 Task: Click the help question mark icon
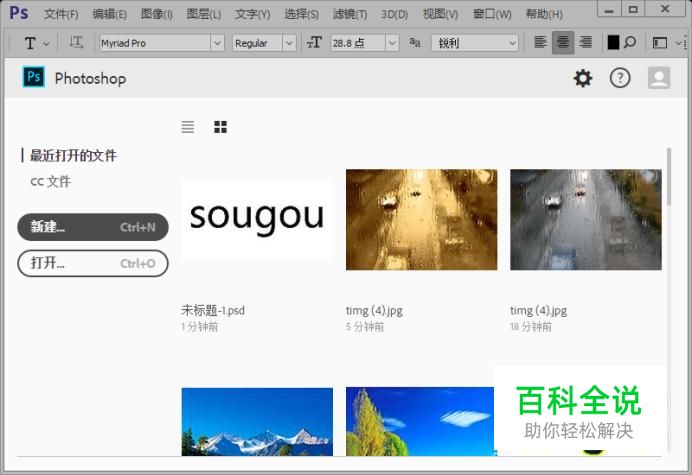[620, 78]
